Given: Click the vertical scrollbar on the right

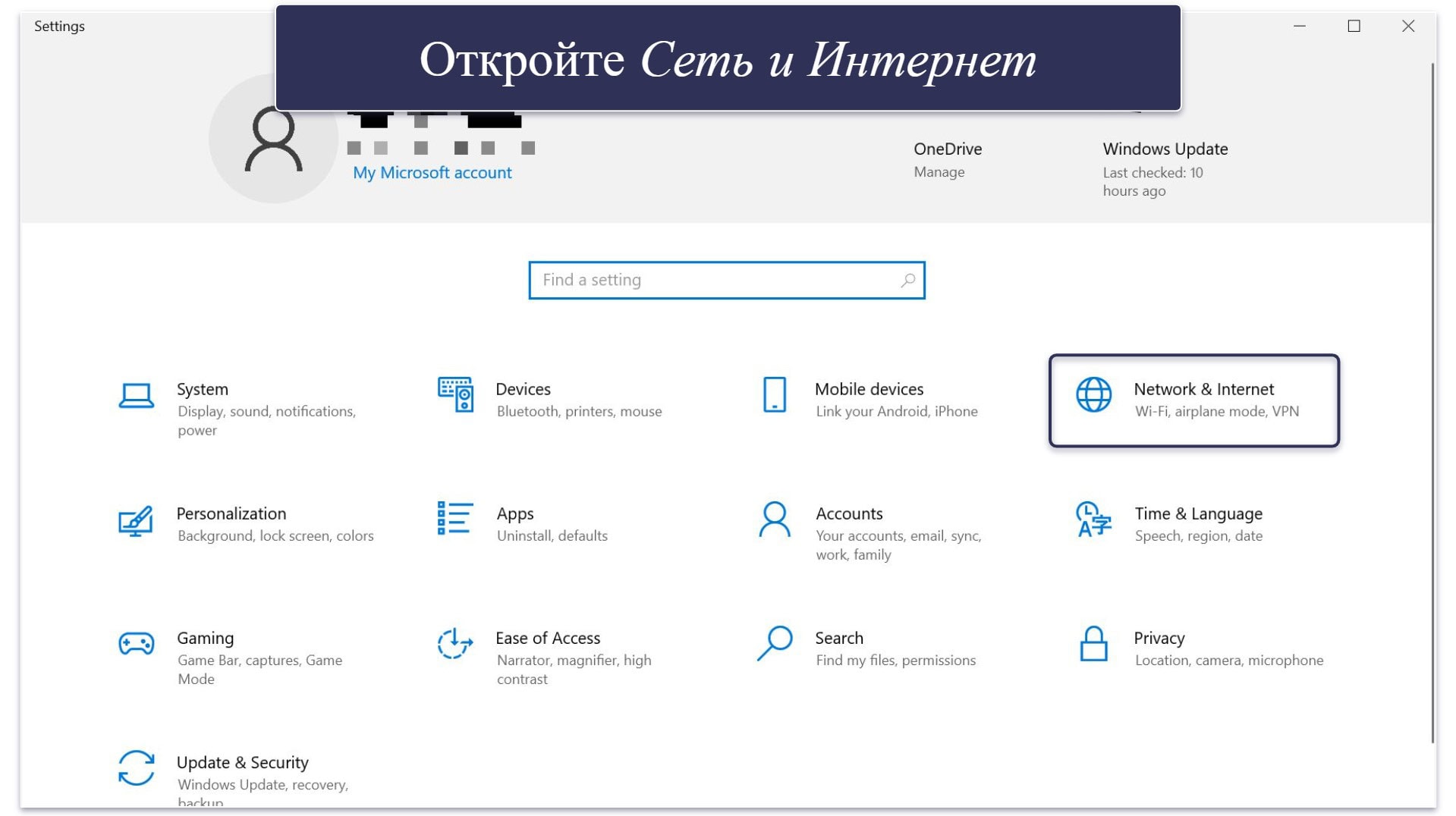Looking at the screenshot, I should [1432, 402].
